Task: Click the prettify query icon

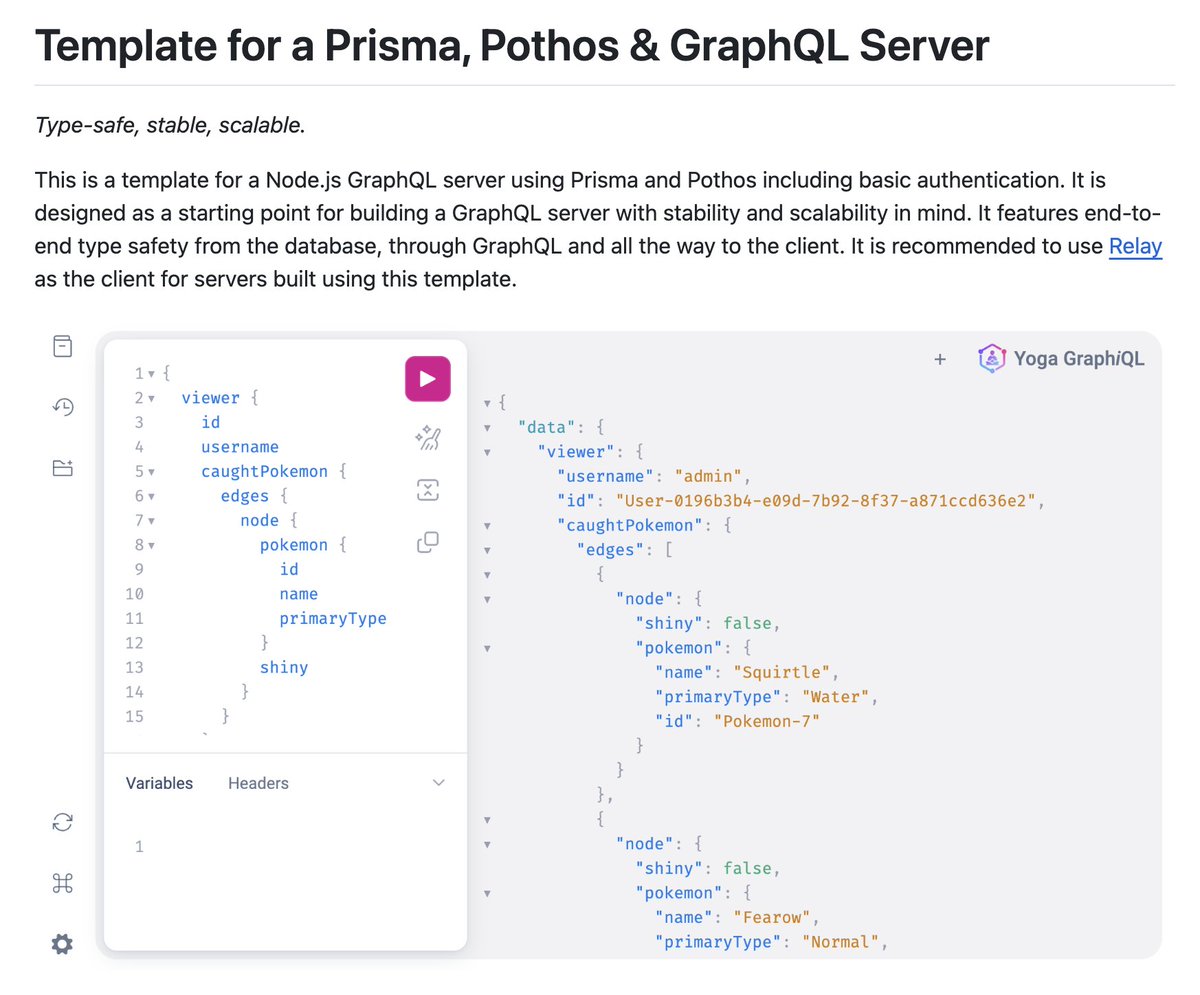Action: [x=427, y=438]
